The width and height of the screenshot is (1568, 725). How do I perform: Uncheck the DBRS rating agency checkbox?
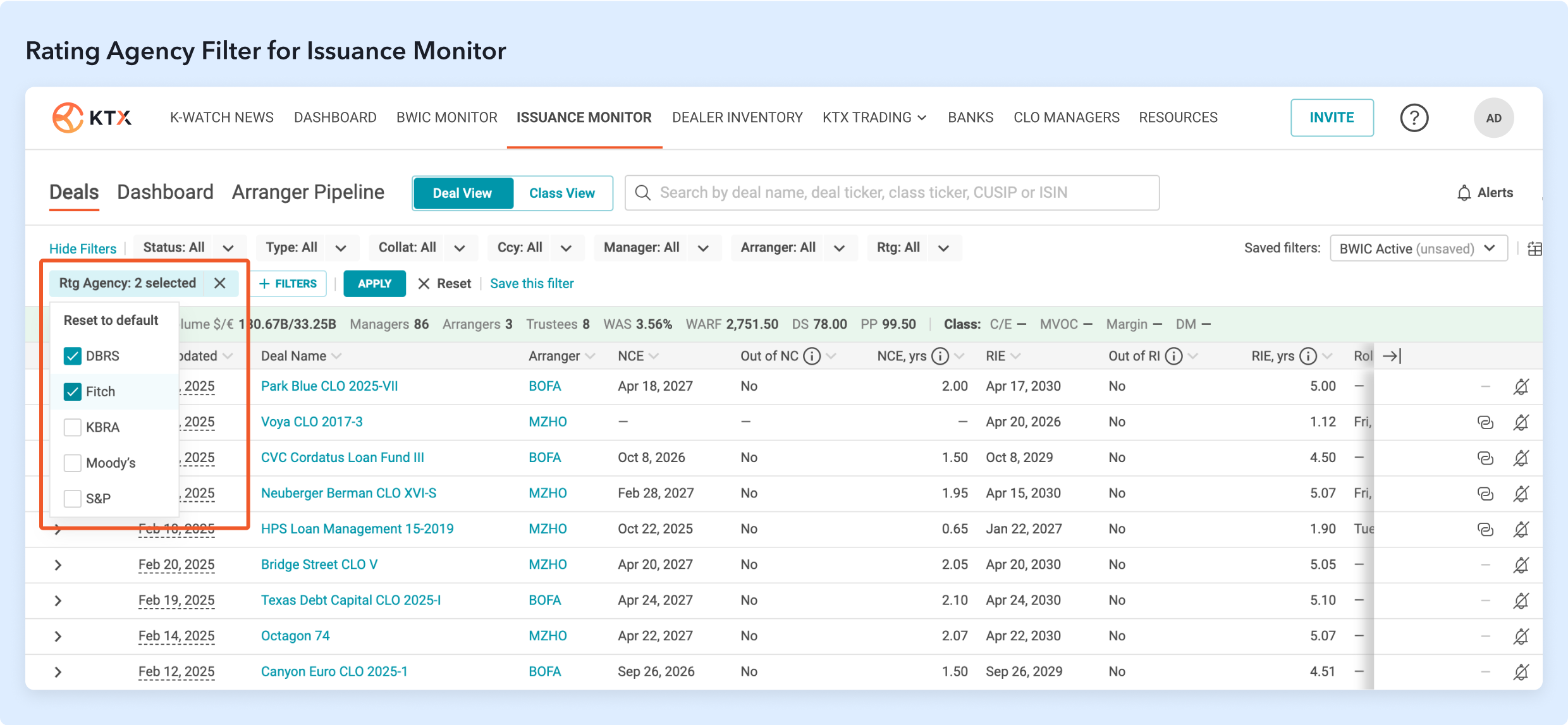tap(73, 356)
